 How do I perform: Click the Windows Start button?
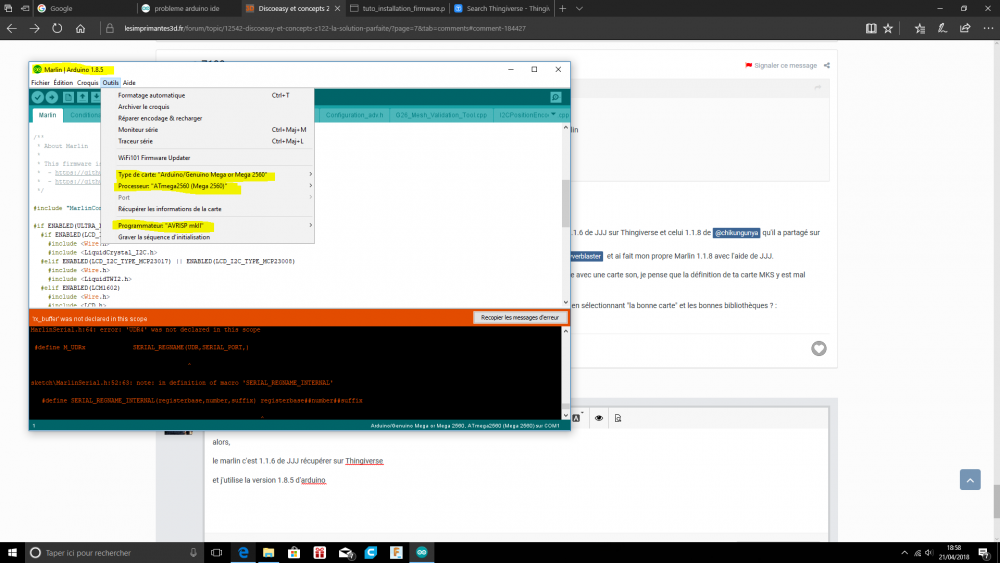[x=12, y=552]
